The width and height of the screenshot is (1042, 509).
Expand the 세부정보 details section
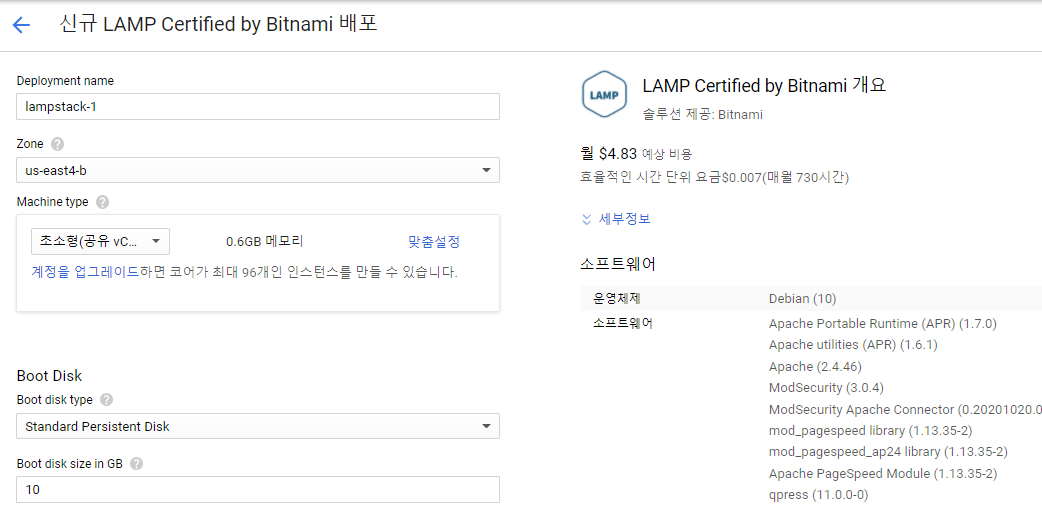[x=616, y=219]
